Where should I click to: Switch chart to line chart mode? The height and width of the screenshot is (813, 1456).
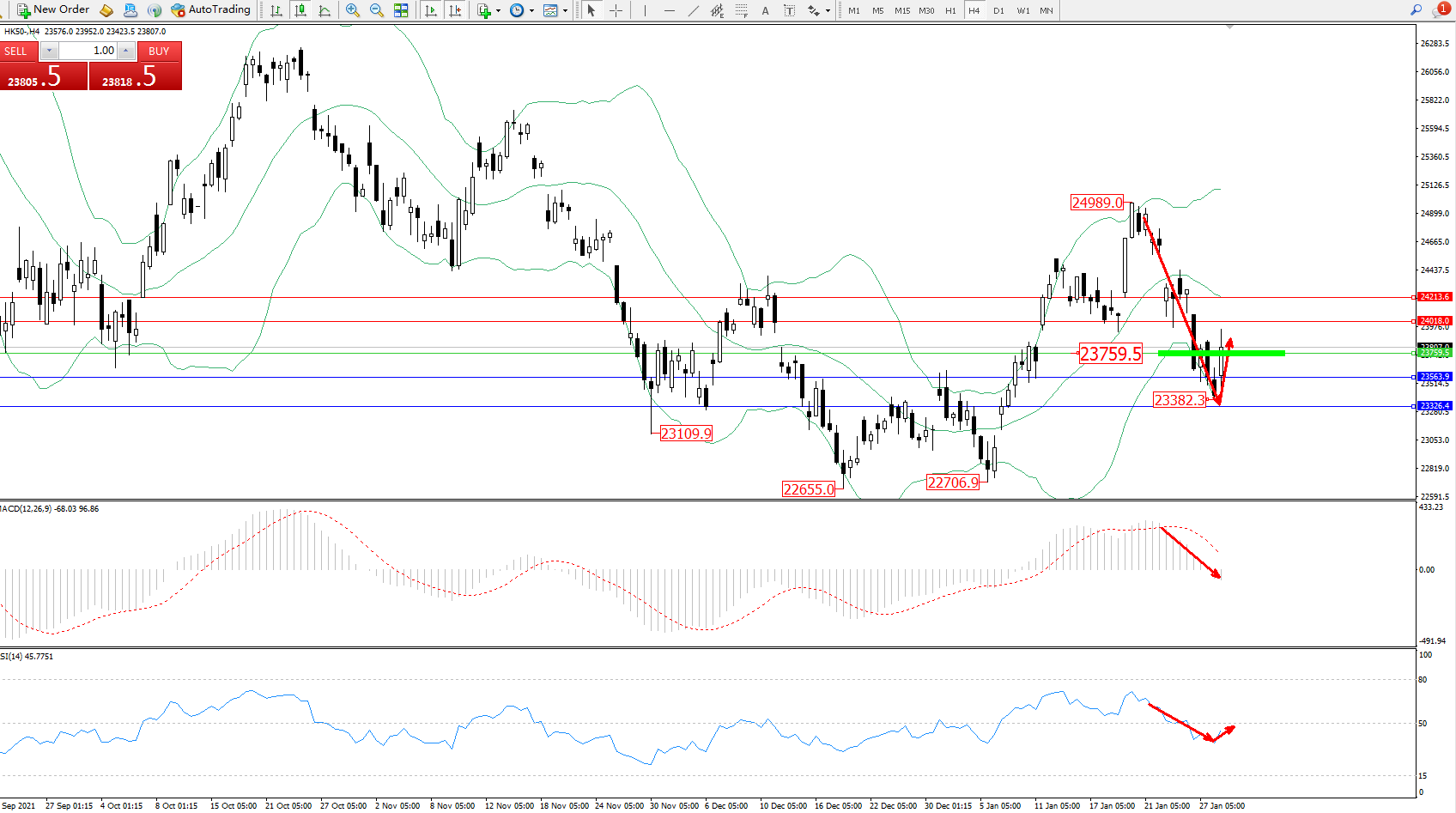[x=325, y=10]
